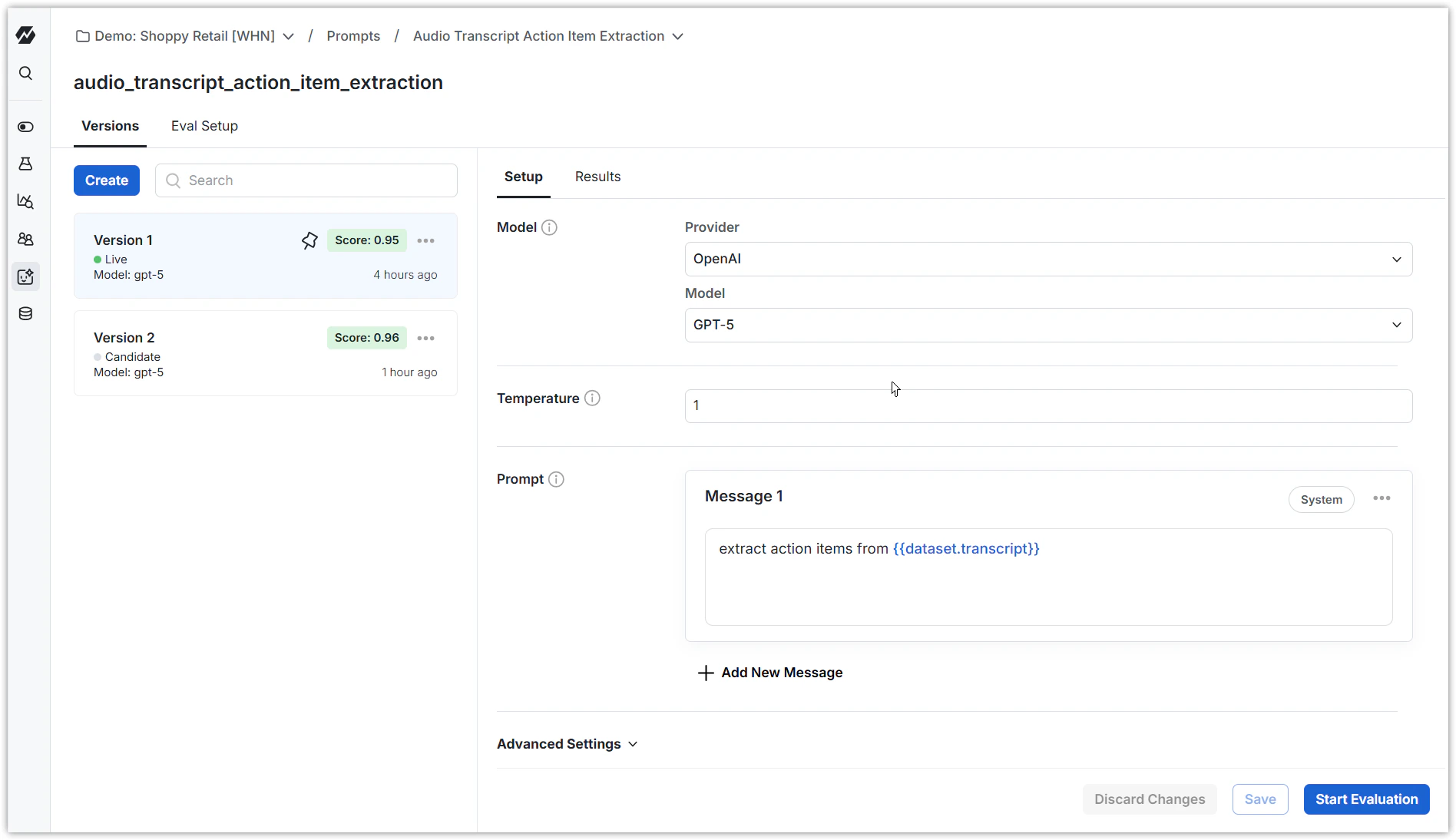Click the Score: 0.95 badge
This screenshot has width=1456, height=840.
[x=366, y=240]
